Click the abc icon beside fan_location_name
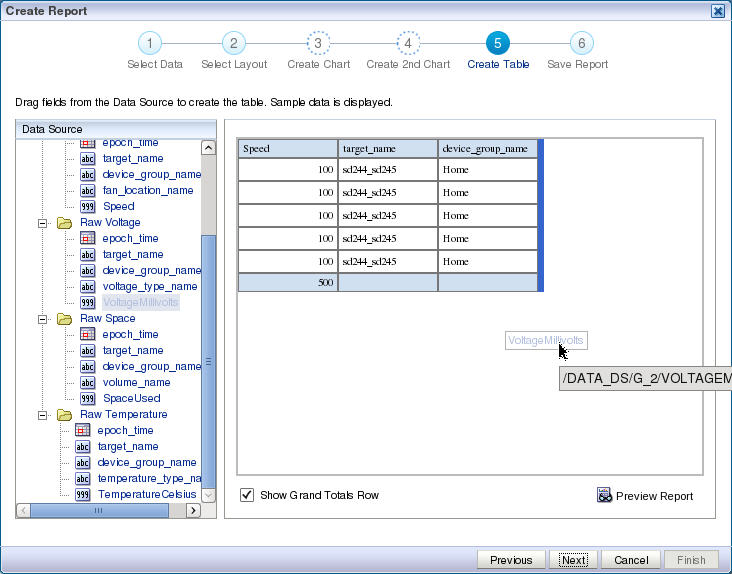This screenshot has width=732, height=574. (88, 190)
